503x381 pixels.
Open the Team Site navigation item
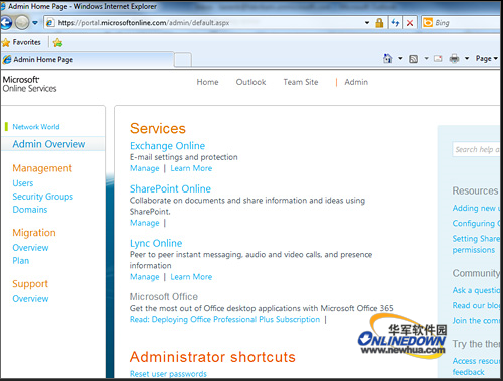tap(301, 82)
